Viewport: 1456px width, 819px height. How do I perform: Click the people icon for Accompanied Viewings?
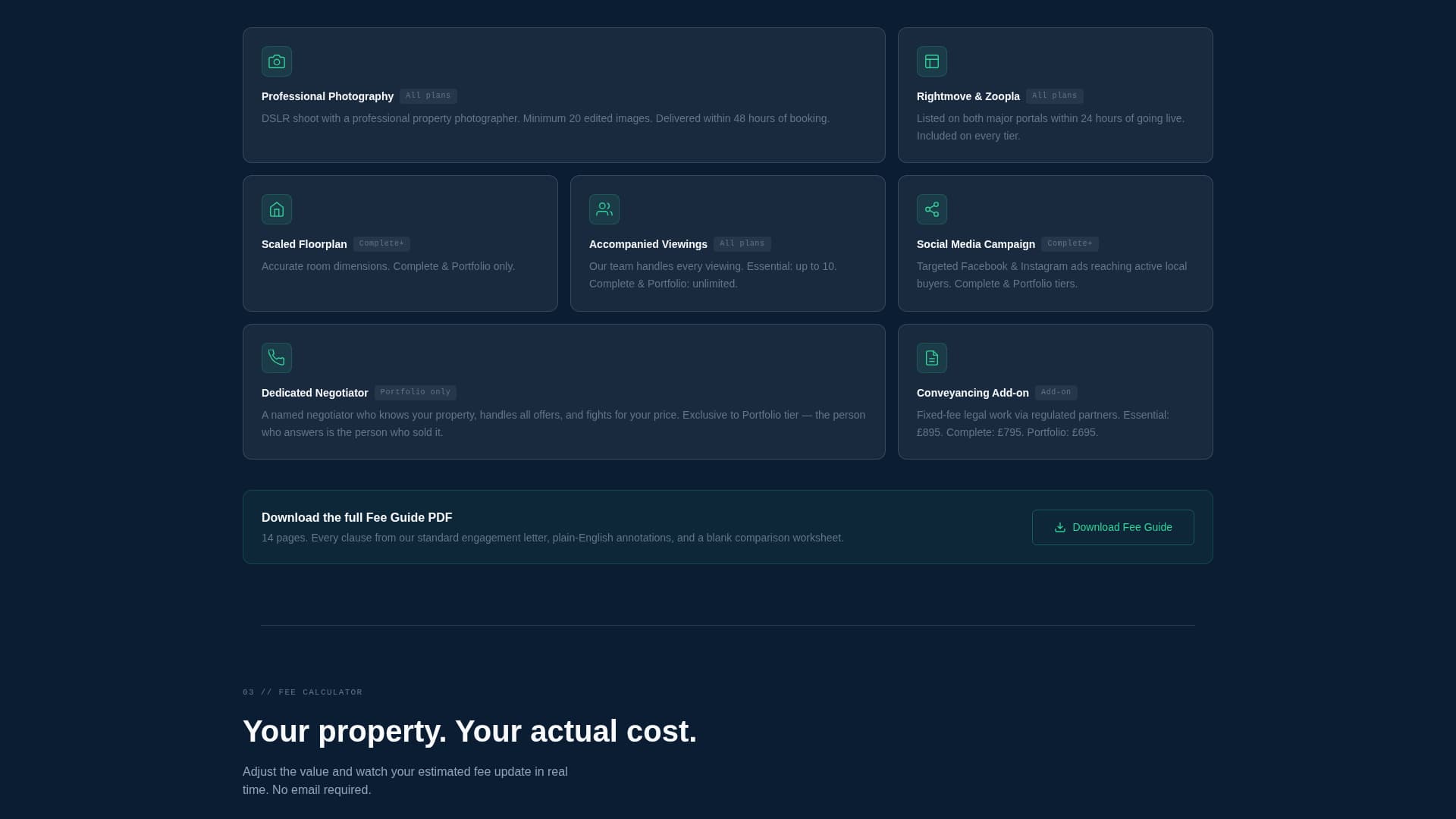[604, 209]
